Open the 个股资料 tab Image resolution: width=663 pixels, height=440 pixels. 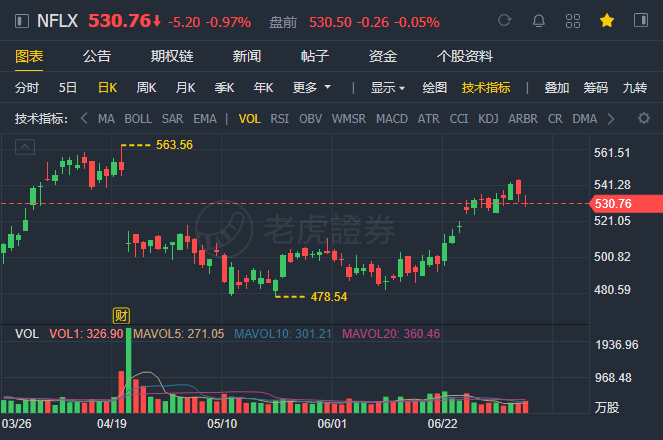pyautogui.click(x=465, y=56)
